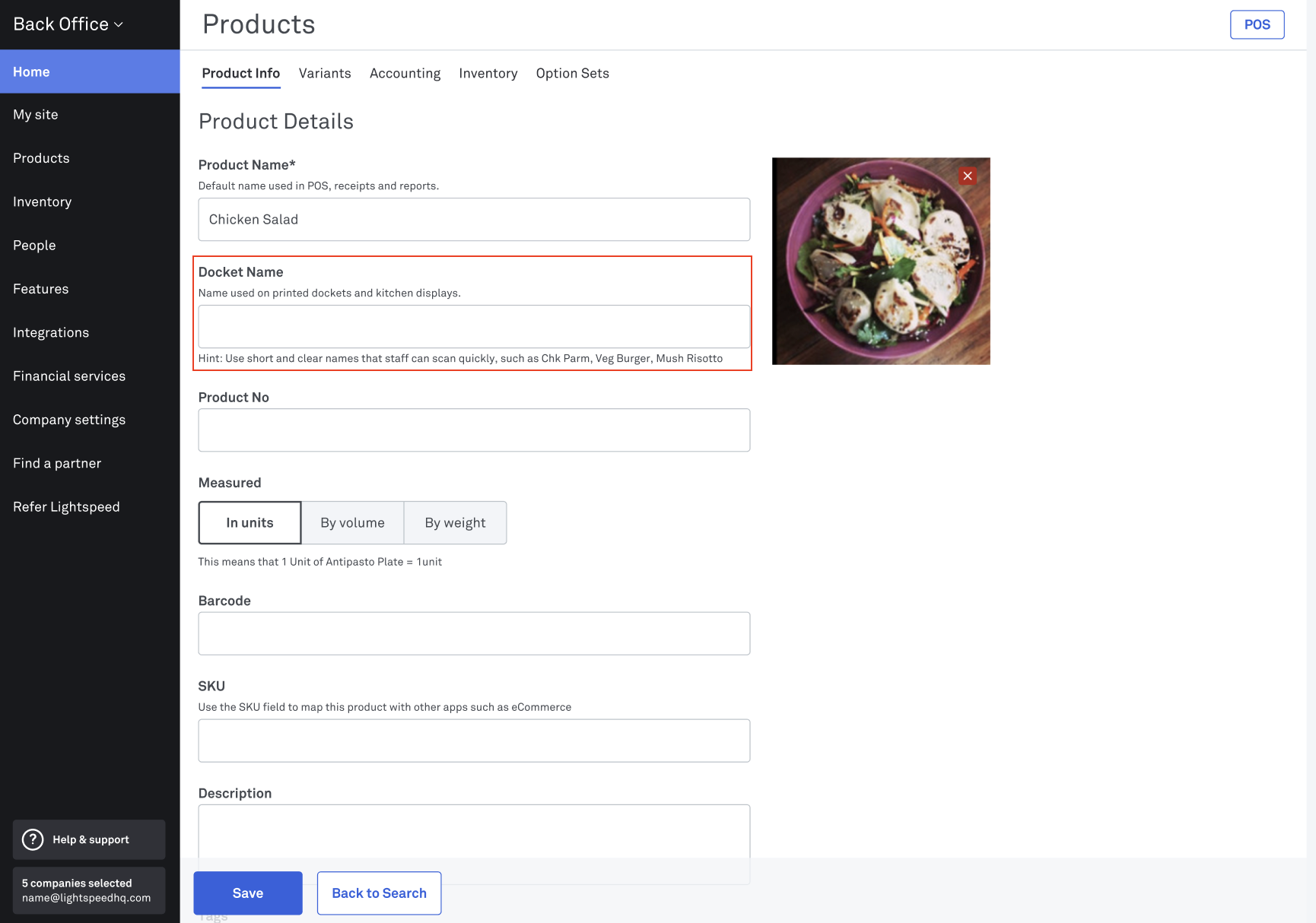Click the Help & support question mark icon
The image size is (1316, 923).
pos(33,839)
